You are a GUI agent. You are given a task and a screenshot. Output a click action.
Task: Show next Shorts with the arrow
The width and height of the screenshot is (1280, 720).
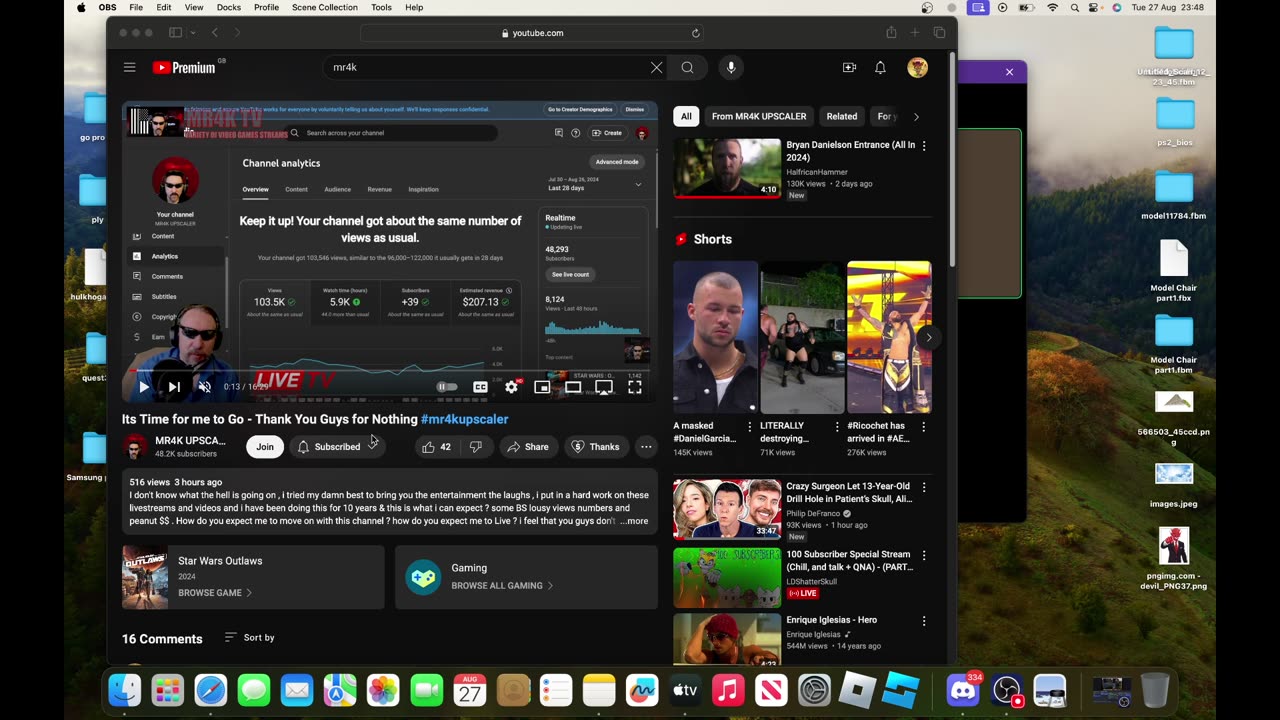(928, 337)
